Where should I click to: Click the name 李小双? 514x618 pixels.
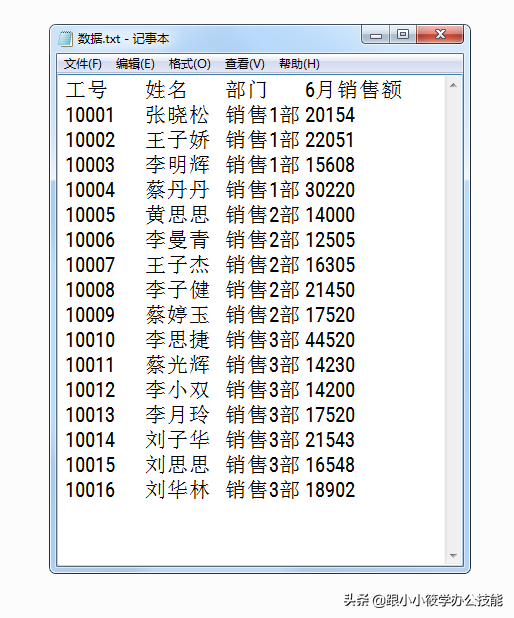(x=177, y=390)
